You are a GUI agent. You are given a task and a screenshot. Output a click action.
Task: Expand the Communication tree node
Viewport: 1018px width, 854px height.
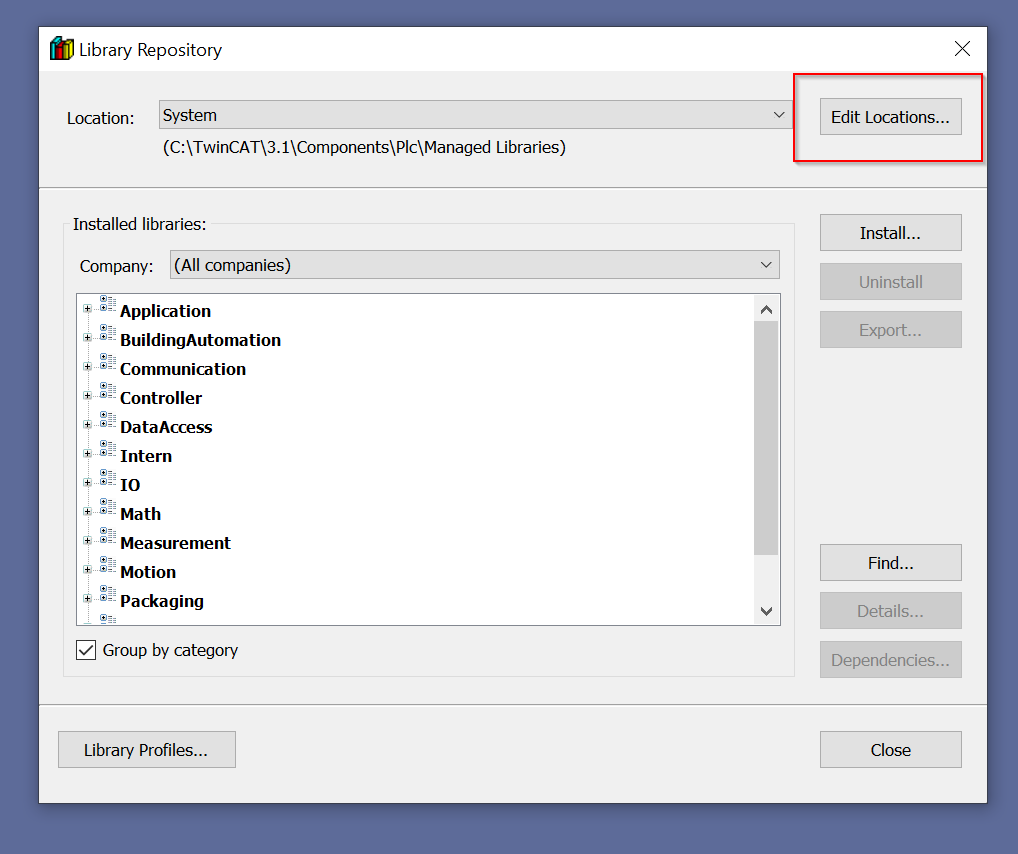click(x=88, y=367)
